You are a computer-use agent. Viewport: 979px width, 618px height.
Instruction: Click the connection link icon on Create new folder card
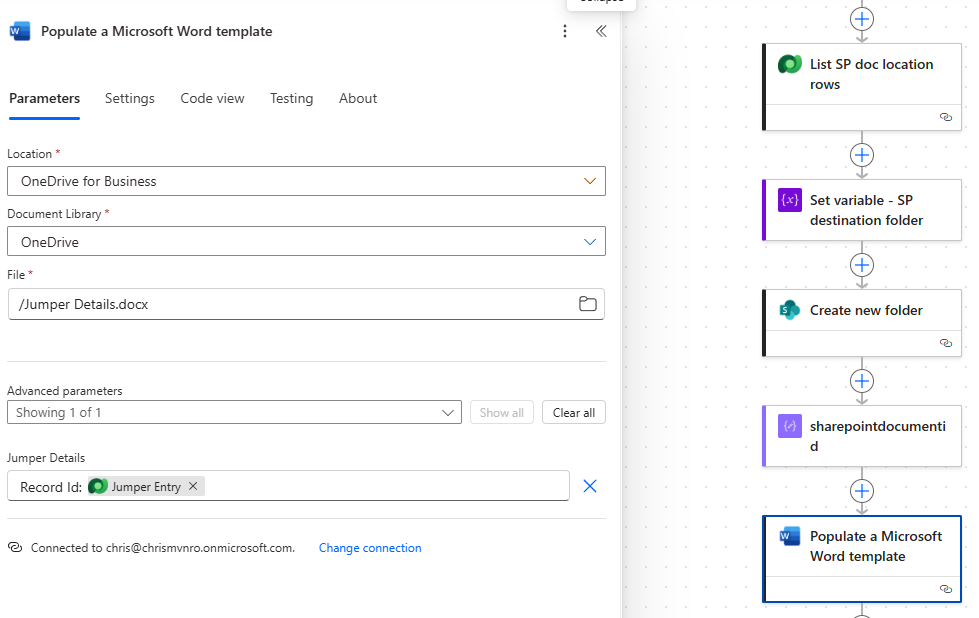(x=946, y=343)
